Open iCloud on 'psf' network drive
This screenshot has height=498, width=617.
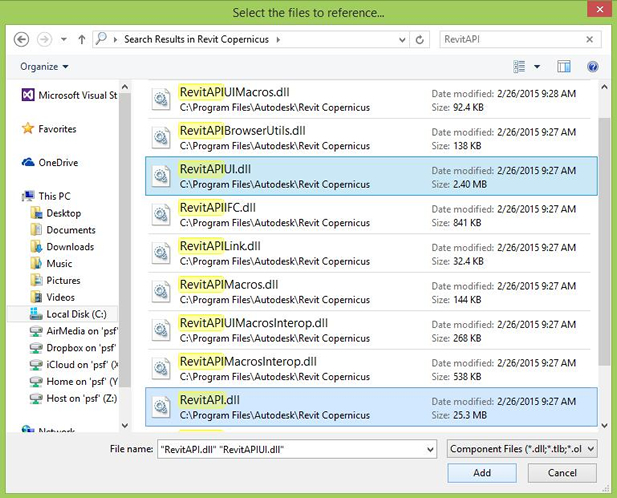74,365
